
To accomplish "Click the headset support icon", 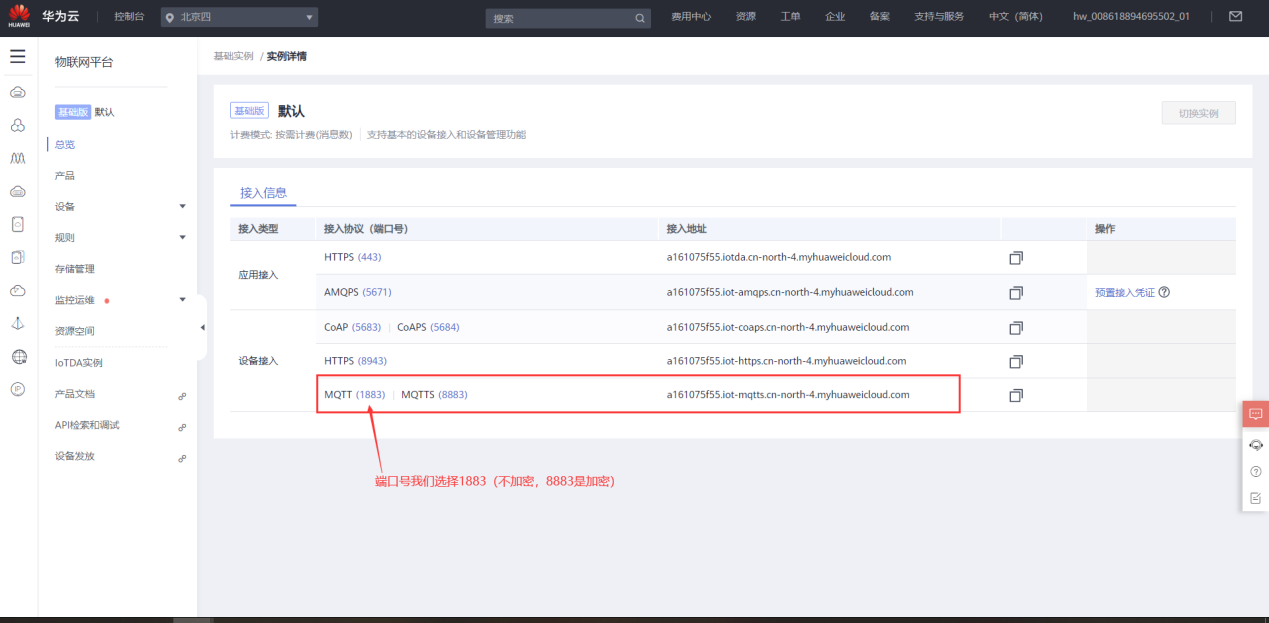I will pyautogui.click(x=1256, y=445).
